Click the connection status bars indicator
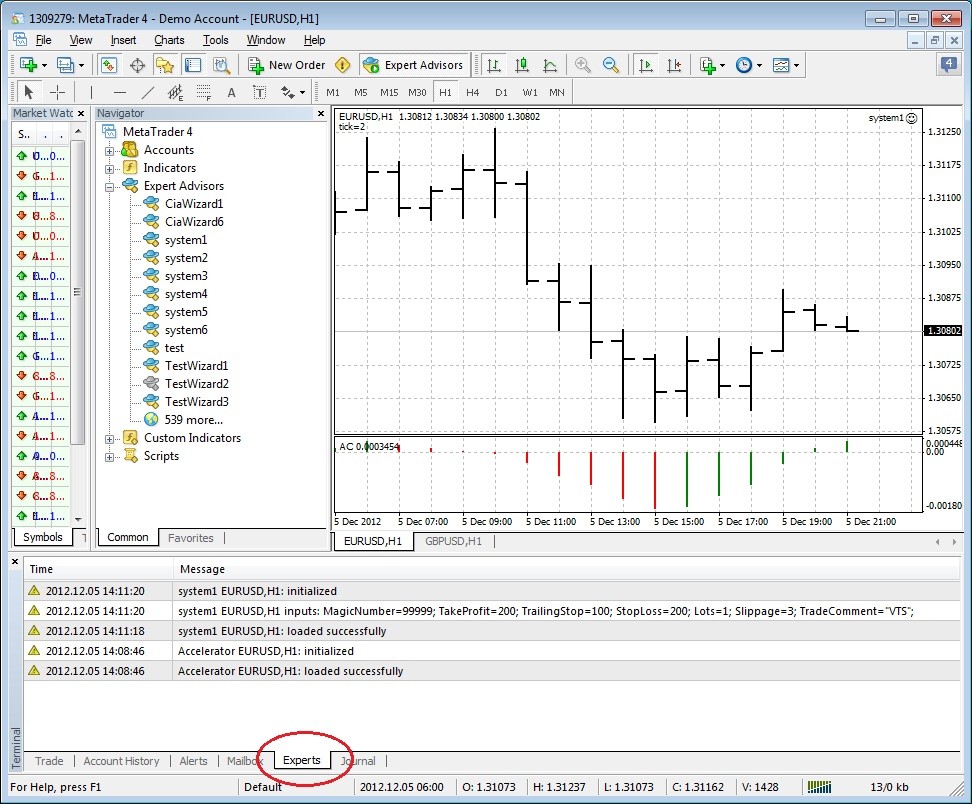This screenshot has height=804, width=972. (819, 787)
